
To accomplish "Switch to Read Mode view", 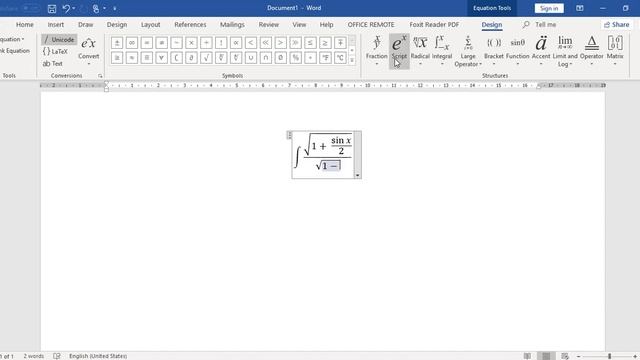I will (527, 356).
